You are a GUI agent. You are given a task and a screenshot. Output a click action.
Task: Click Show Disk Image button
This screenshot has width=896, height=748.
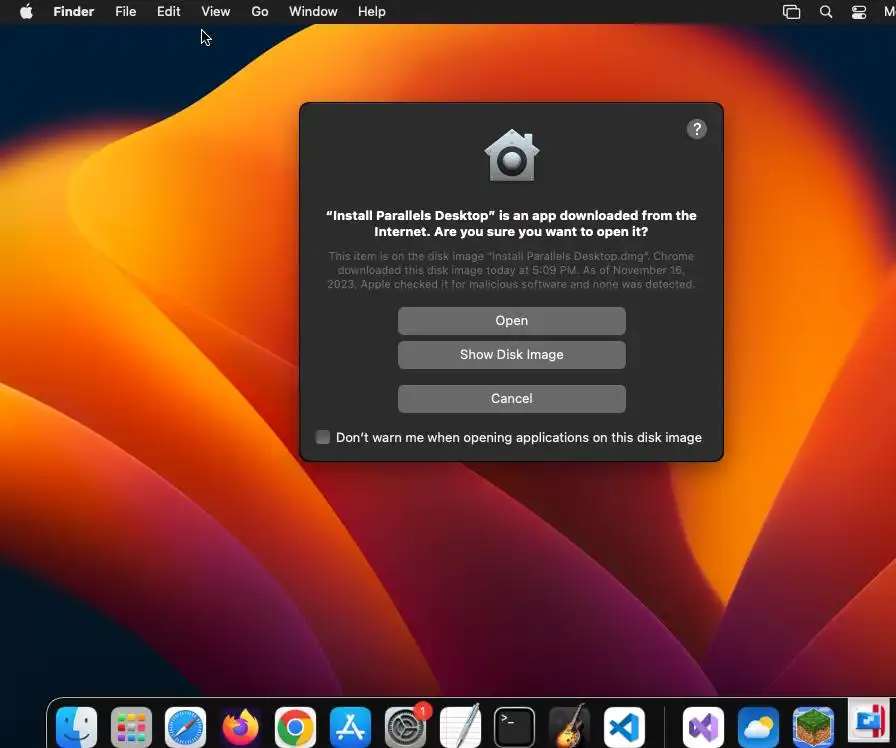(511, 355)
